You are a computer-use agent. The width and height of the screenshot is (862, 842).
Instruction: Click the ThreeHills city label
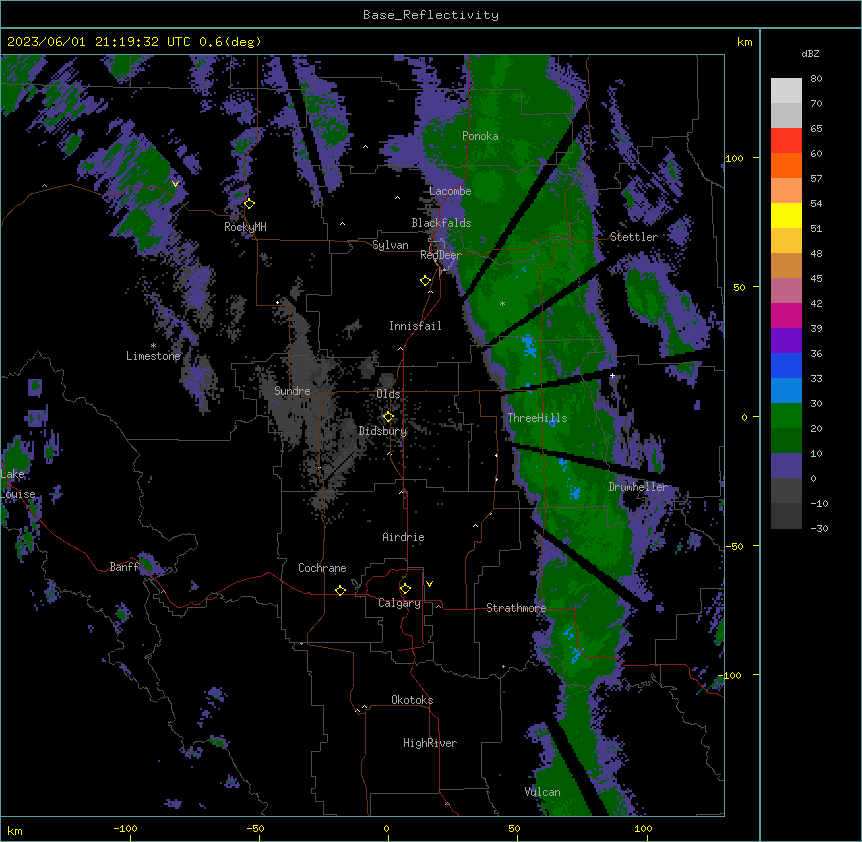pos(537,418)
